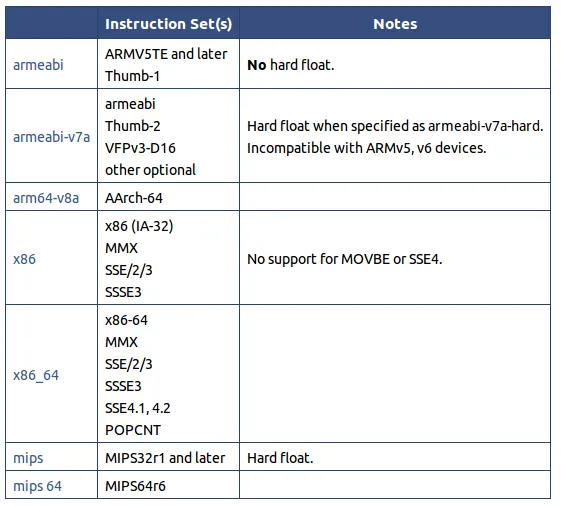
Task: Click the 'VFPv3-D16' entry
Action: click(140, 148)
